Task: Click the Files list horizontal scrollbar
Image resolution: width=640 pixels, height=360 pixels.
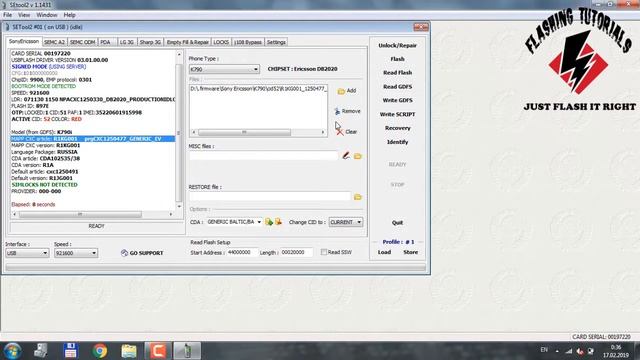Action: 258,132
